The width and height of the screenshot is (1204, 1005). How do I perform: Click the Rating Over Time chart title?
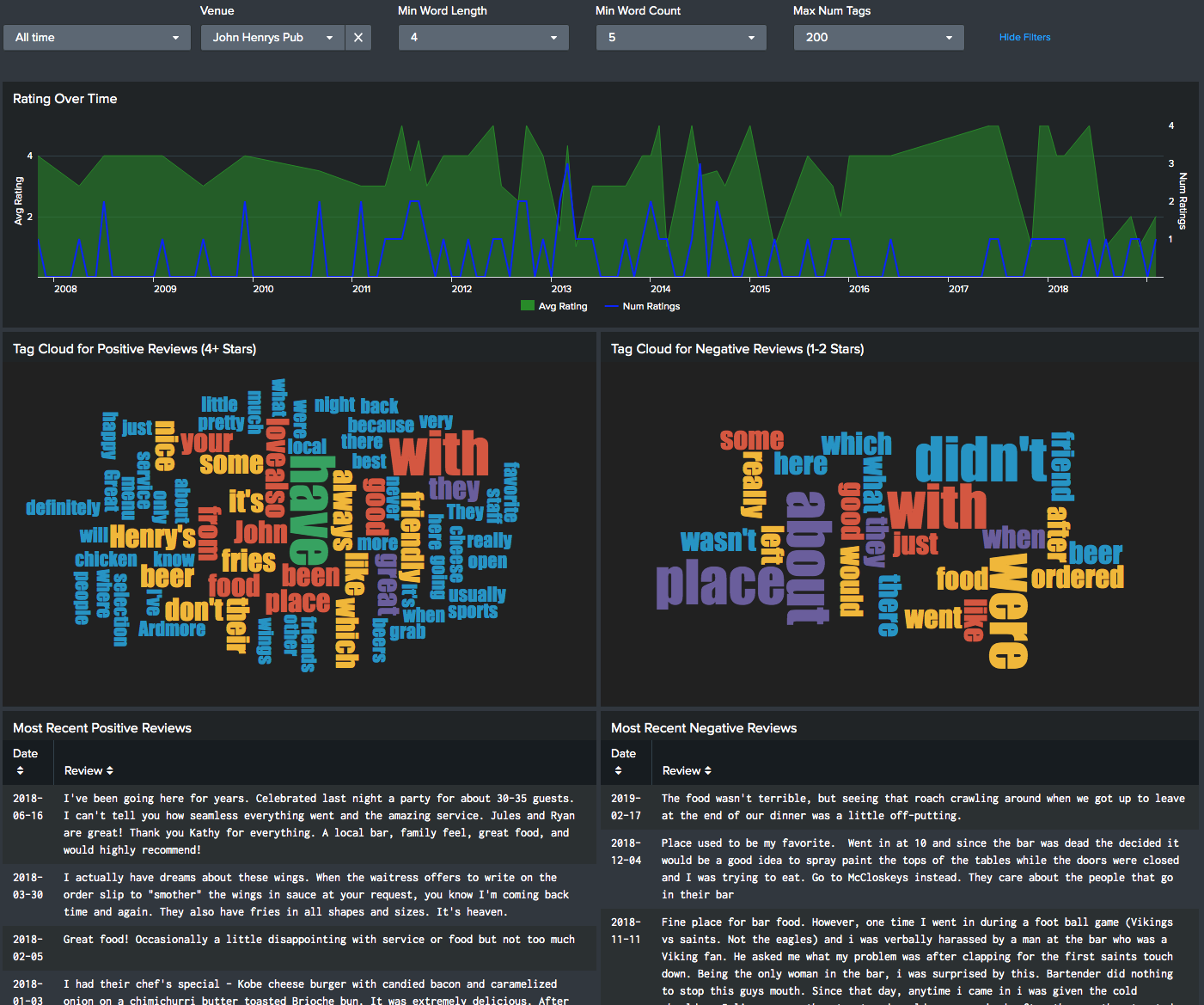click(x=65, y=99)
